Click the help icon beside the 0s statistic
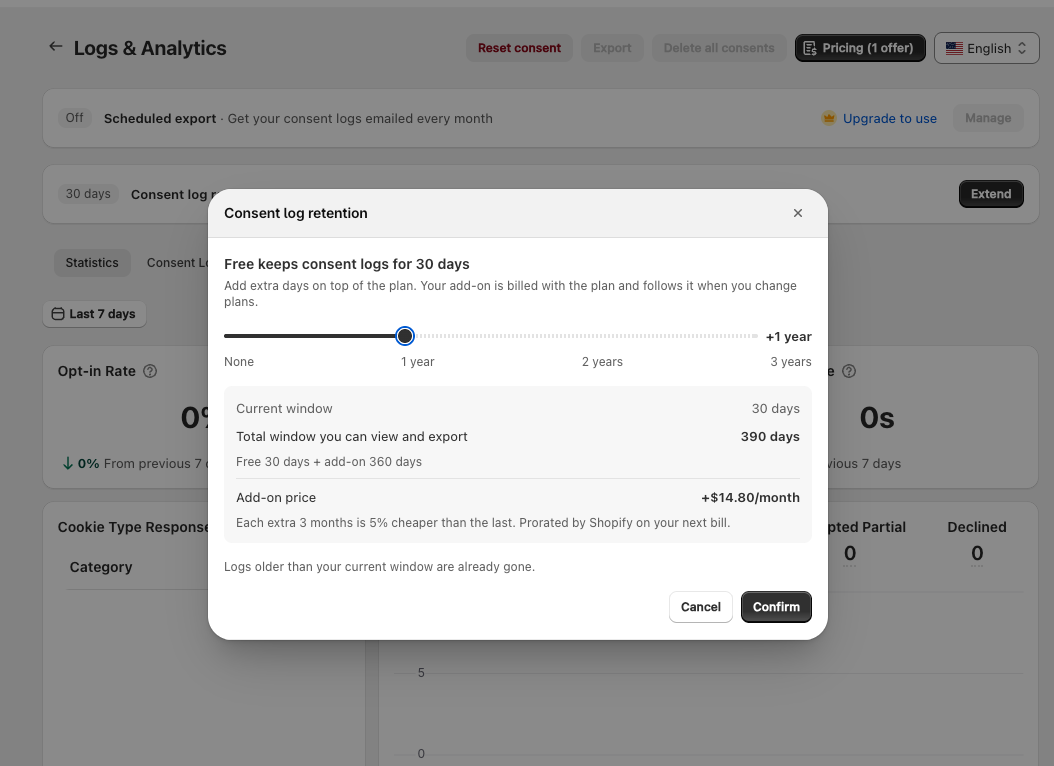 click(849, 371)
